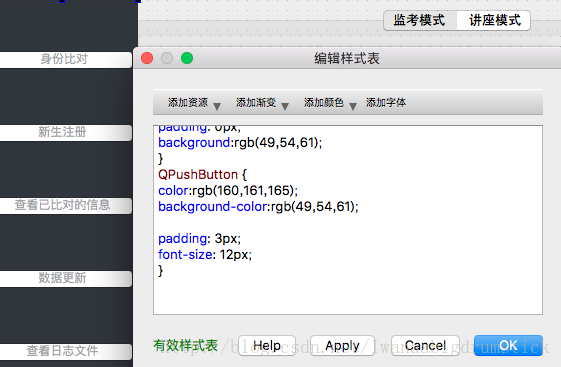Click the Help button
561x367 pixels.
click(x=267, y=346)
